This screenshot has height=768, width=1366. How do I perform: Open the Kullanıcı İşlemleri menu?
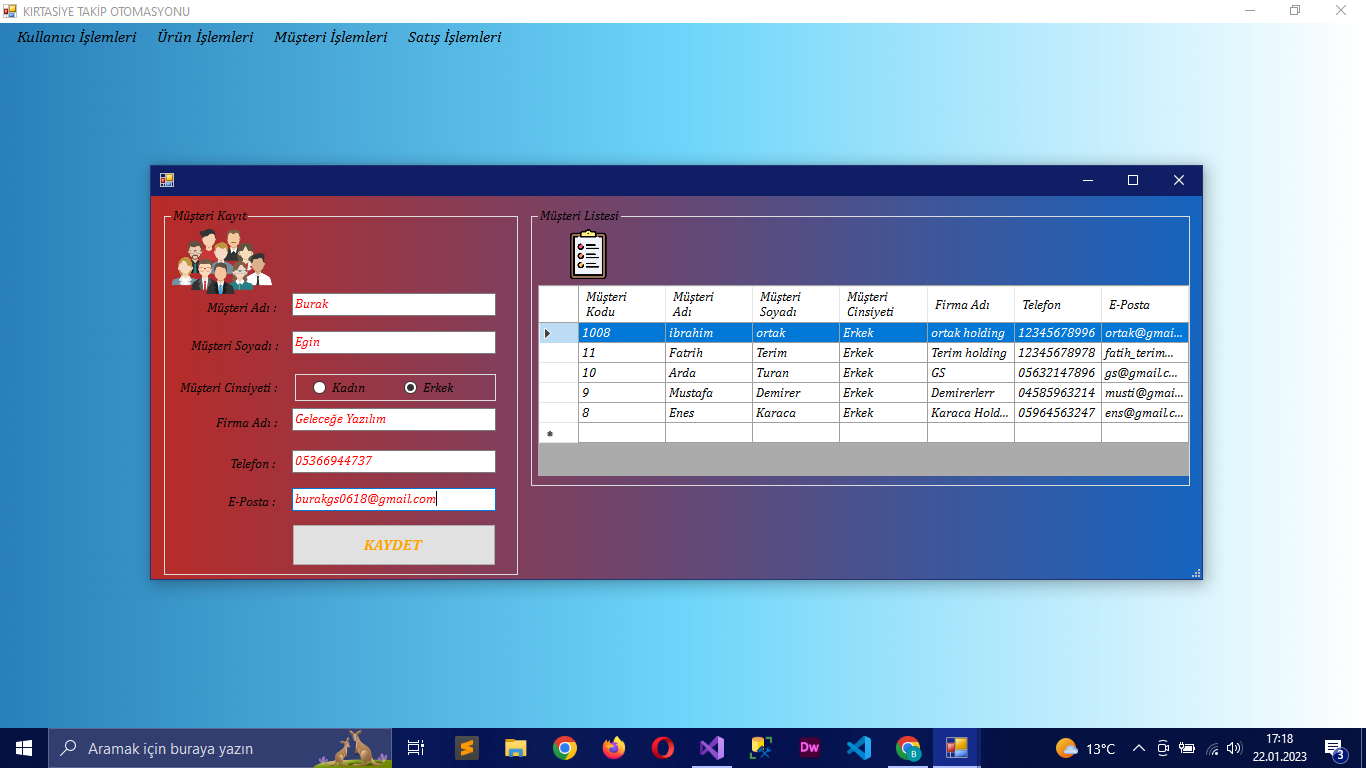[77, 37]
